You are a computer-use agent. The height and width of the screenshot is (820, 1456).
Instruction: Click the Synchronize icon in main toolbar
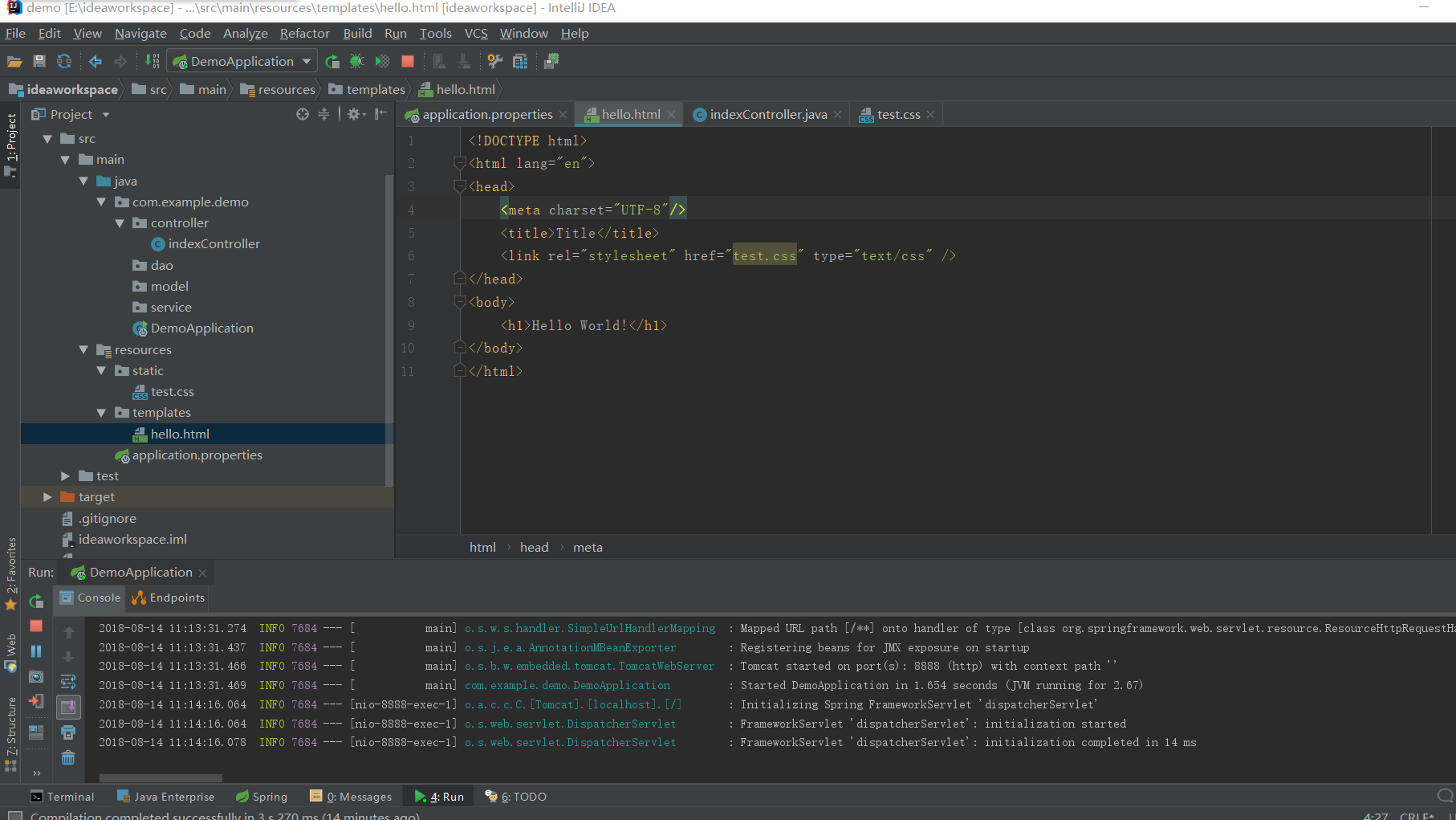(x=64, y=61)
